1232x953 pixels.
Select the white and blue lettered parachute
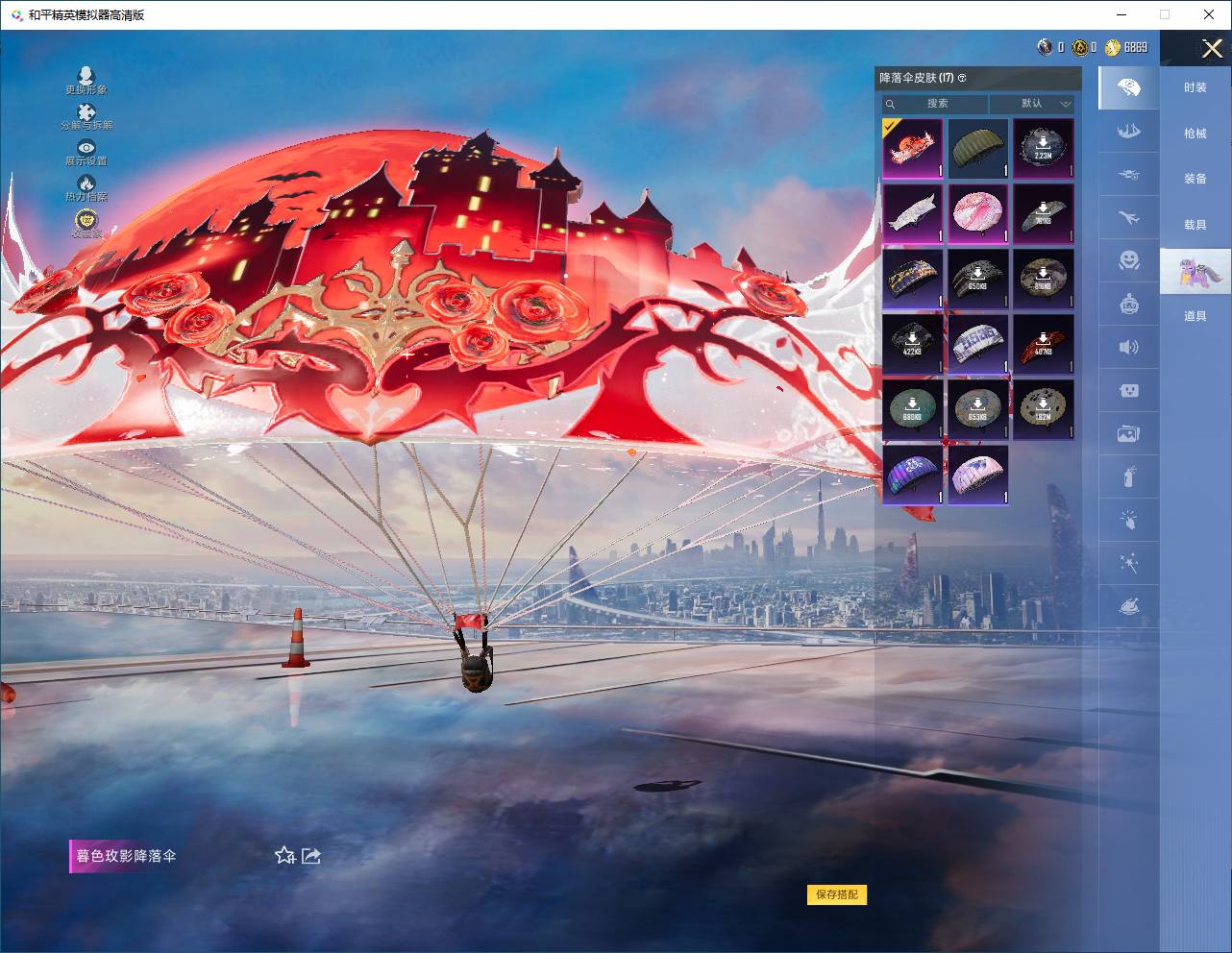point(977,344)
